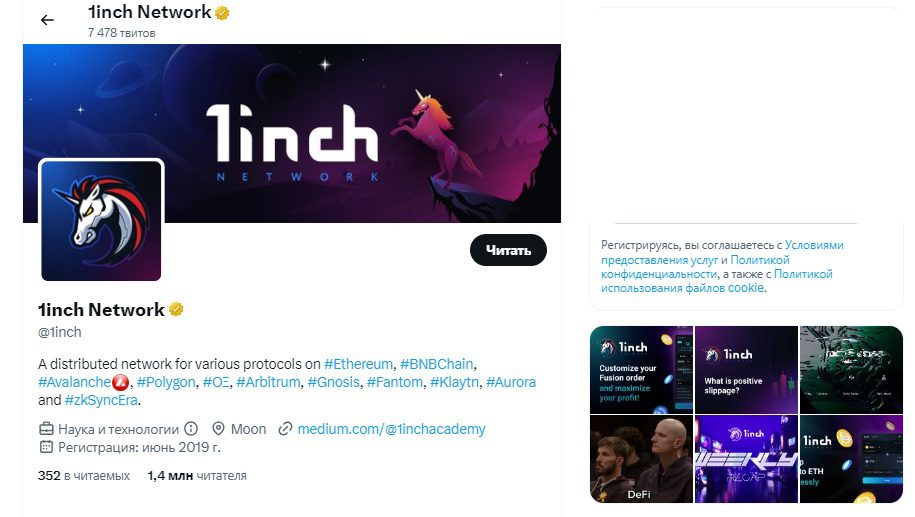Click the red Avalanche emoji icon
Image resolution: width=915 pixels, height=517 pixels.
120,383
